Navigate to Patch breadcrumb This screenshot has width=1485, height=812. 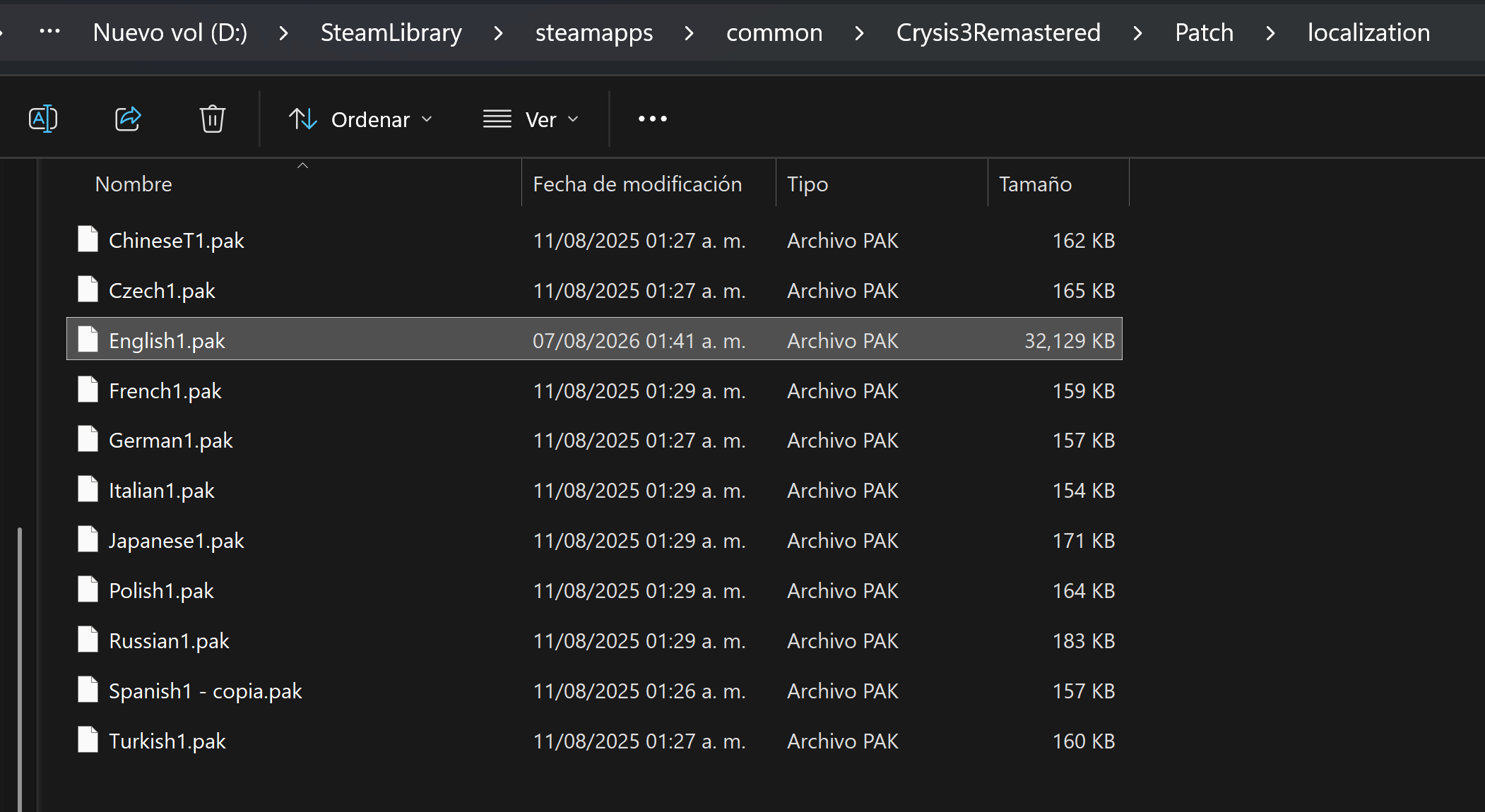coord(1204,32)
